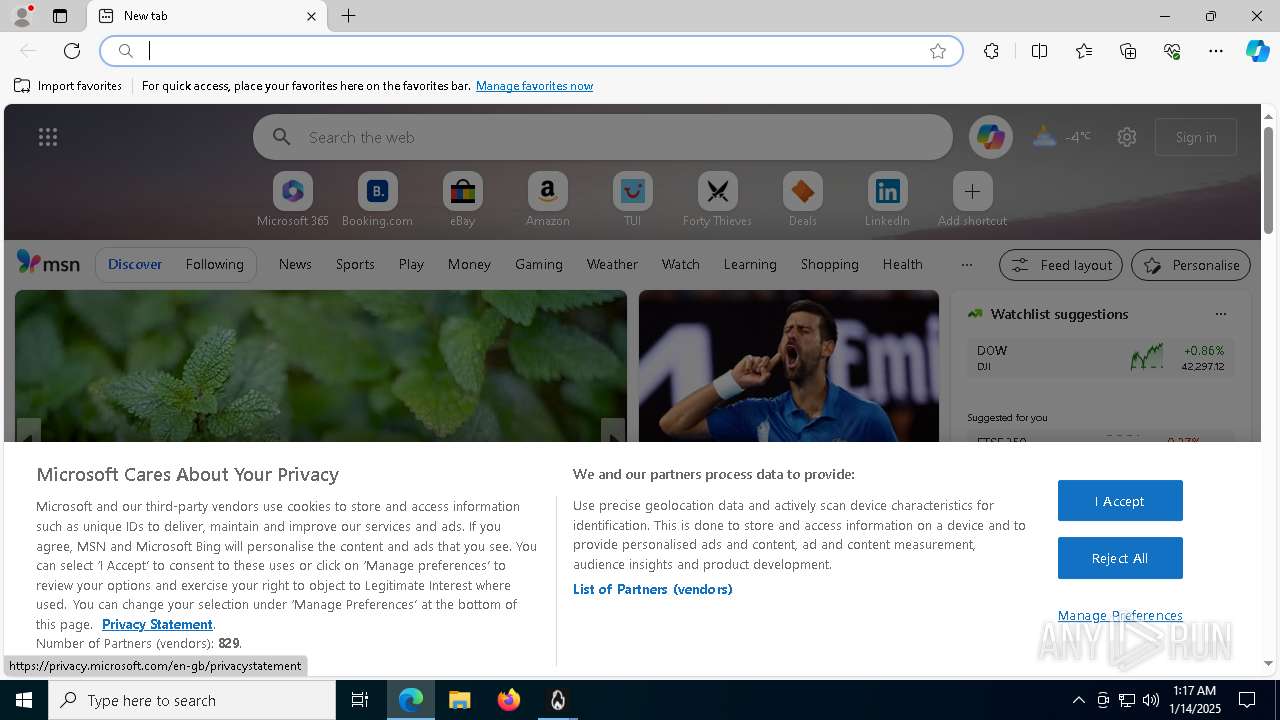Open Copilot icon beside search box
This screenshot has width=1280, height=720.
click(x=990, y=137)
